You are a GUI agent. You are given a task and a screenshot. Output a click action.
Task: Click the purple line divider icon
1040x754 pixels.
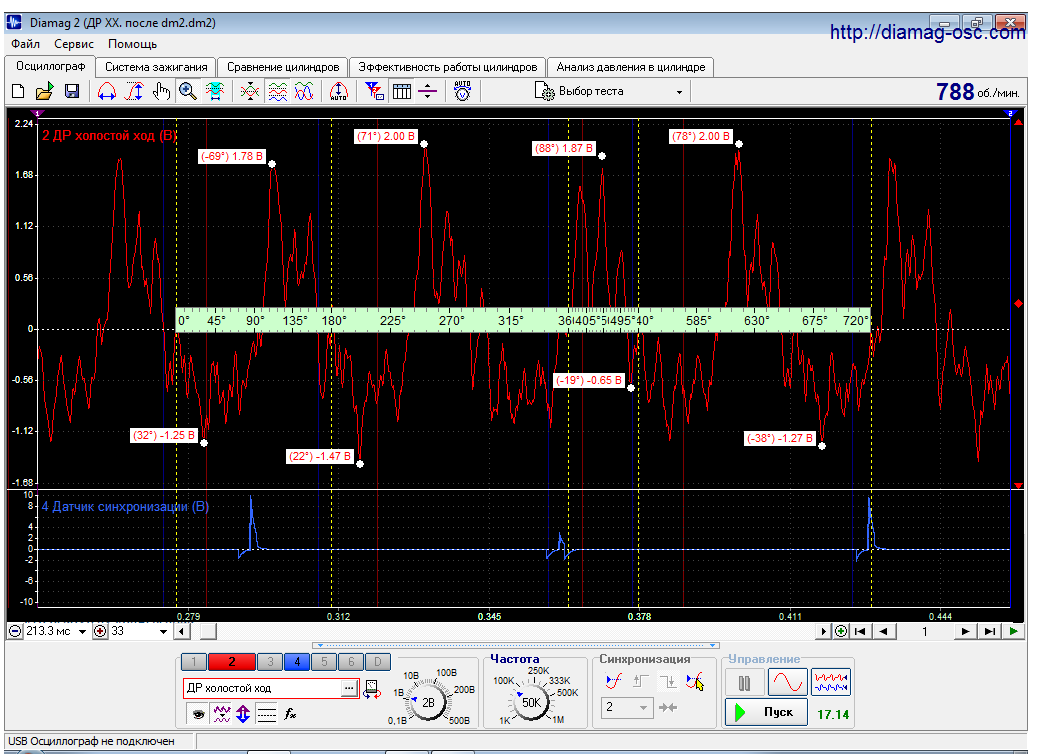pos(428,92)
